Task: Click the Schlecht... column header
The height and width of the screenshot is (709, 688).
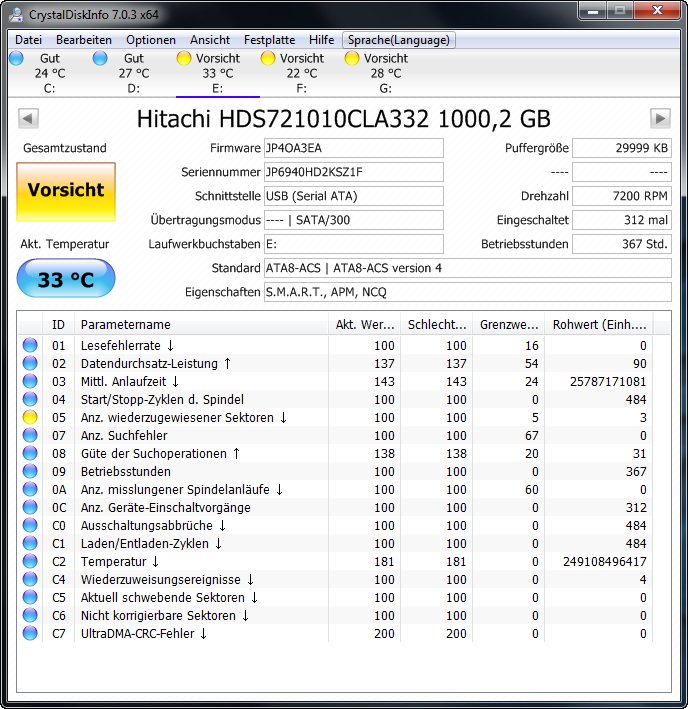Action: (436, 324)
